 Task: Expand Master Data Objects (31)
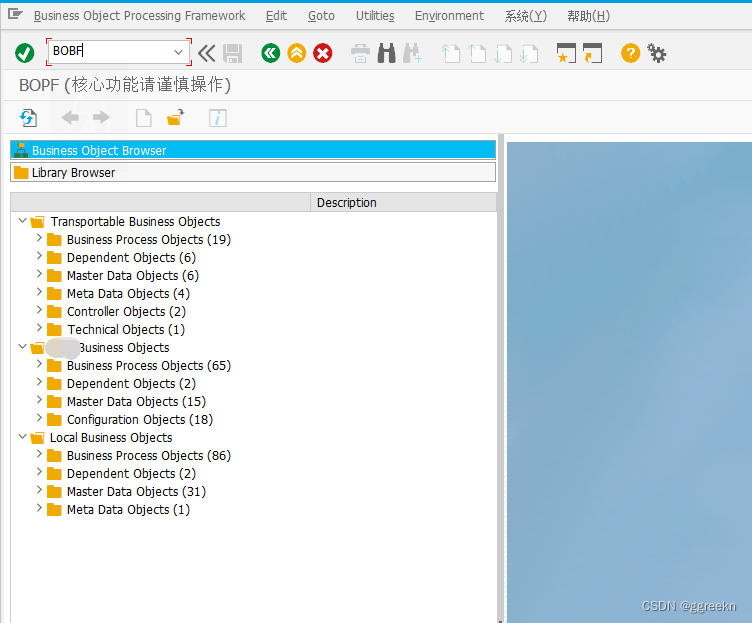[39, 491]
